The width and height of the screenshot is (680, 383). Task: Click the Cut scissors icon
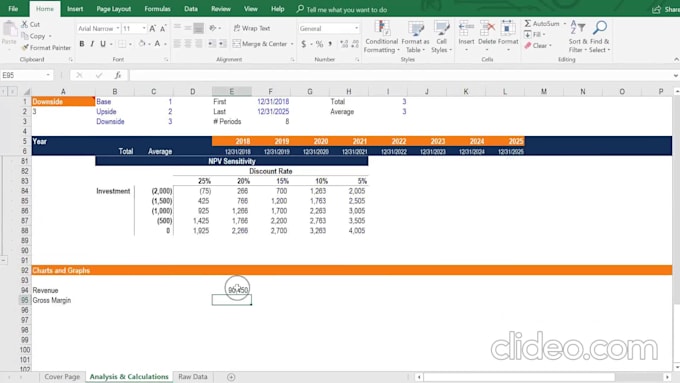coord(25,24)
